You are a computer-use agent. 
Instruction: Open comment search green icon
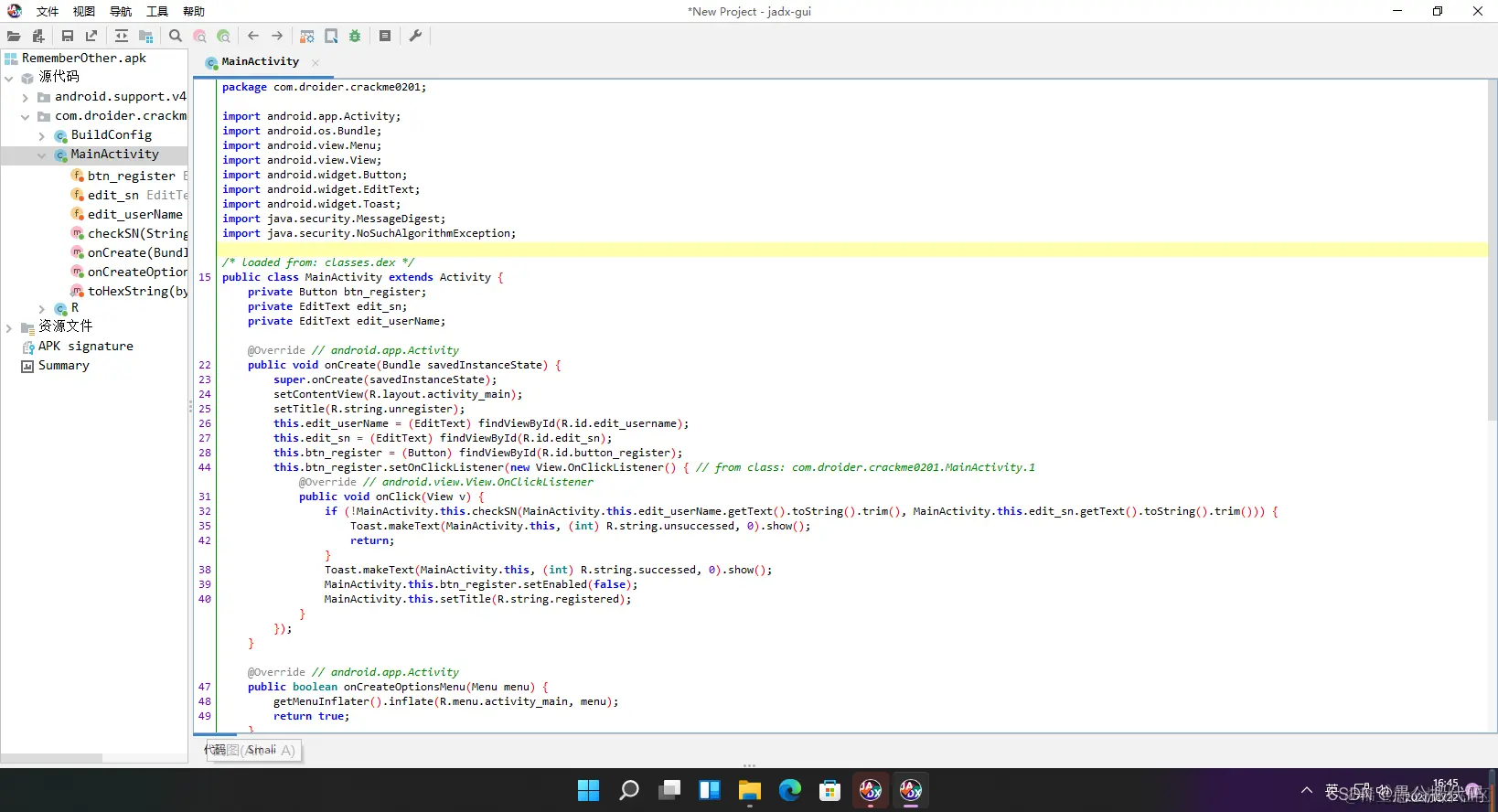pos(223,36)
